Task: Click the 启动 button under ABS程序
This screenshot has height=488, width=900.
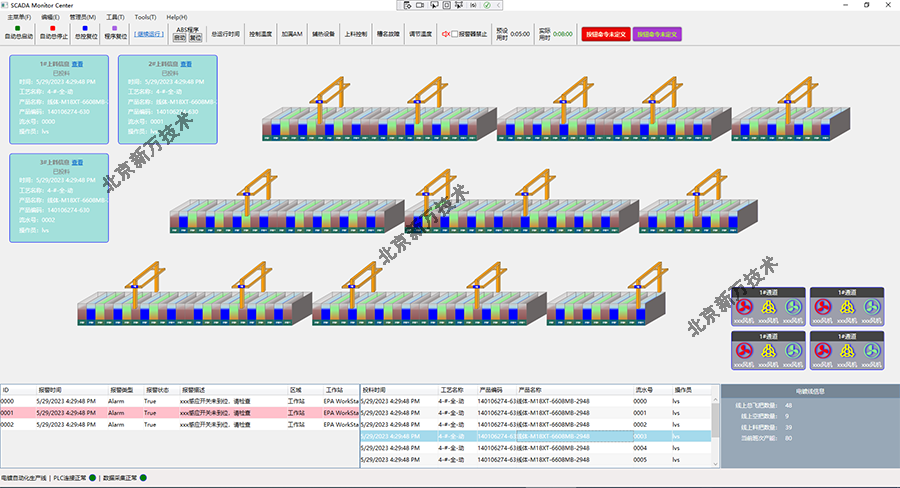Action: 180,38
